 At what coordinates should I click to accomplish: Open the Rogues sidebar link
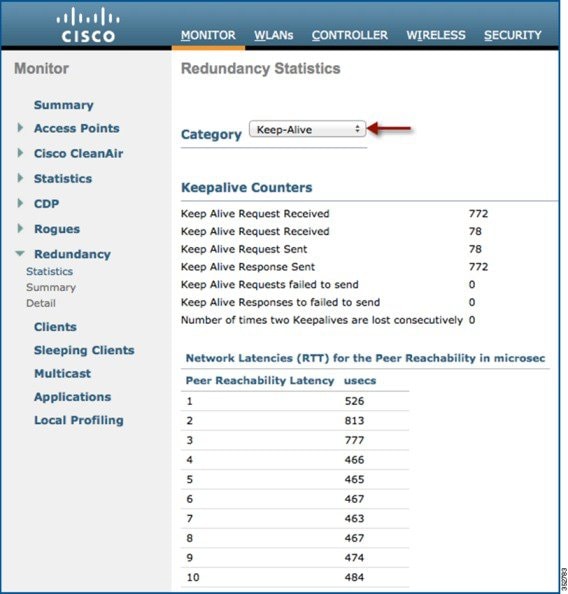pos(57,229)
